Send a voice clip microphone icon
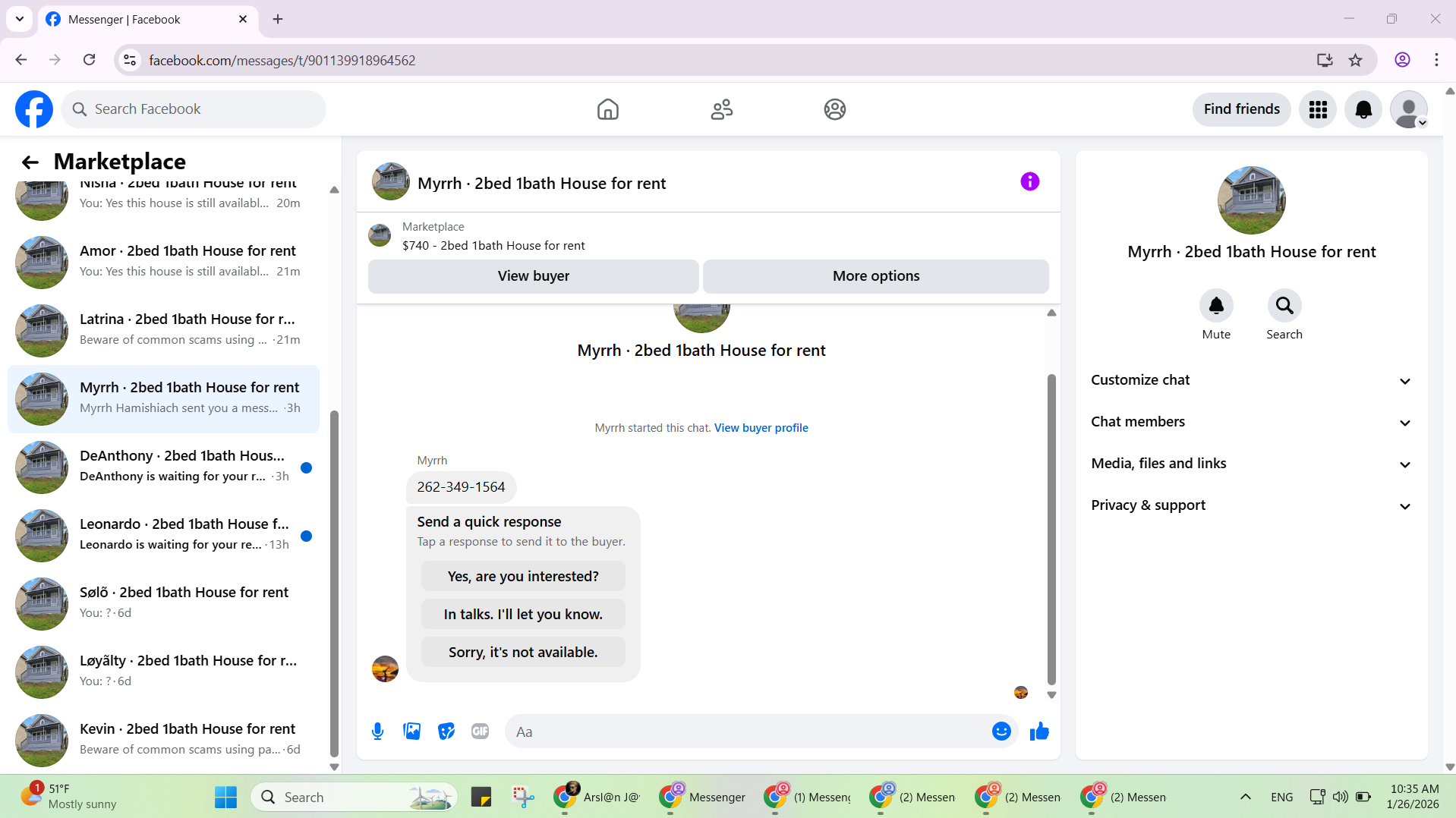 (x=377, y=731)
